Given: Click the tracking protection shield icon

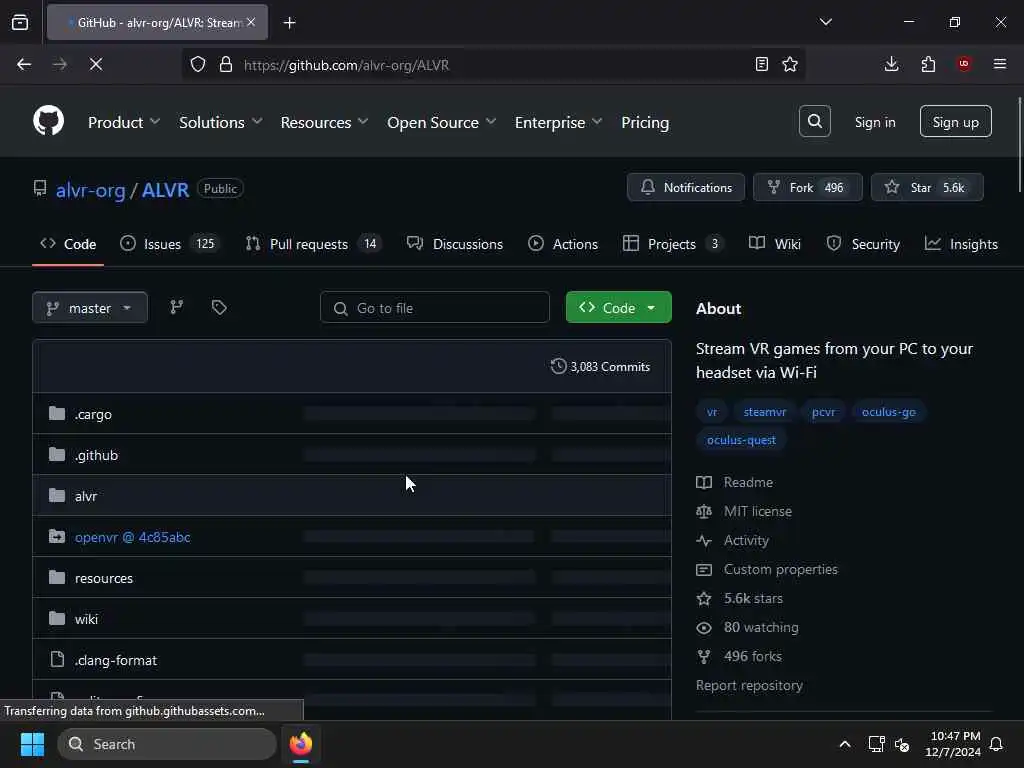Looking at the screenshot, I should coord(198,64).
